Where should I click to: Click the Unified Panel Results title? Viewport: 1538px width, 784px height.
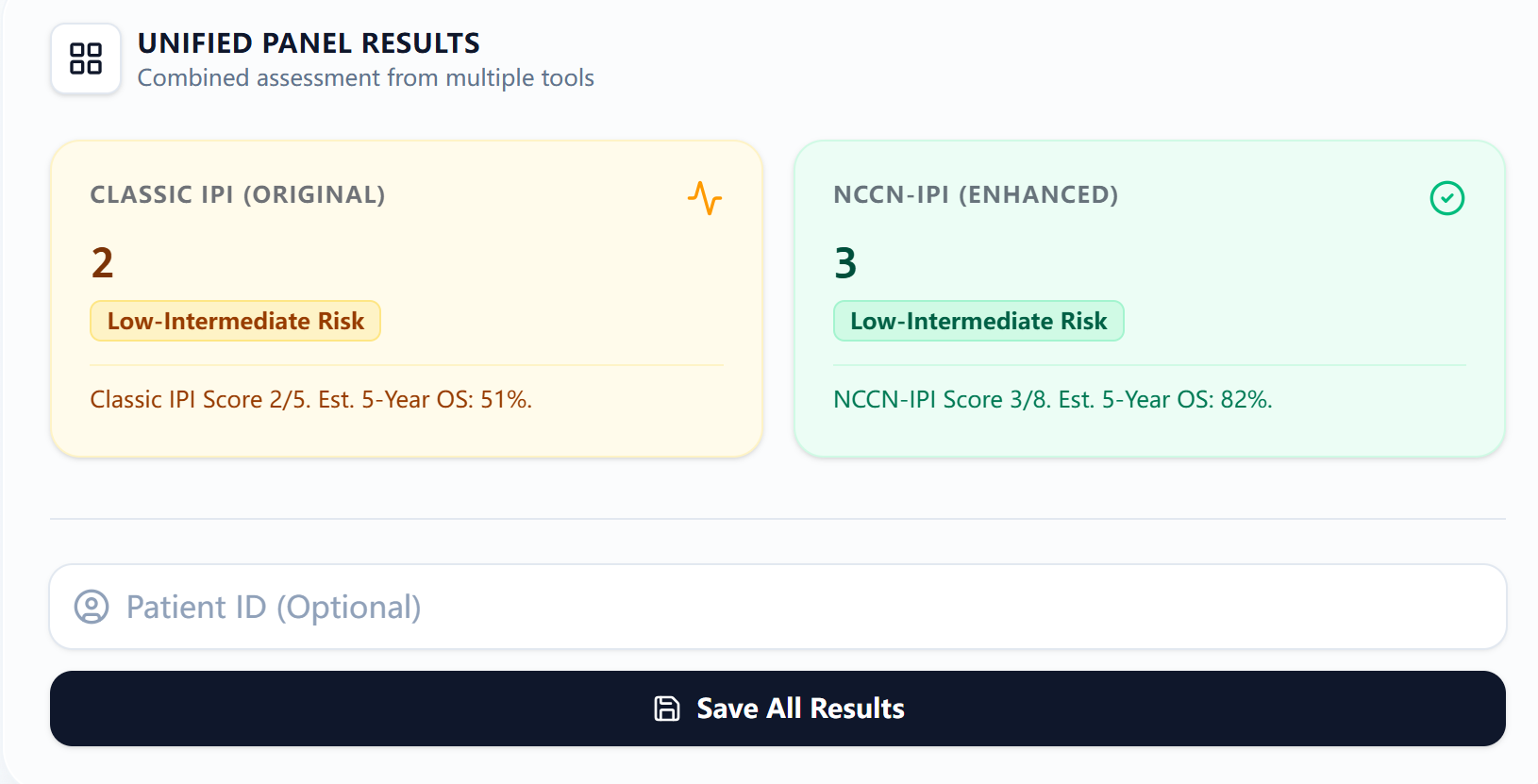(309, 43)
